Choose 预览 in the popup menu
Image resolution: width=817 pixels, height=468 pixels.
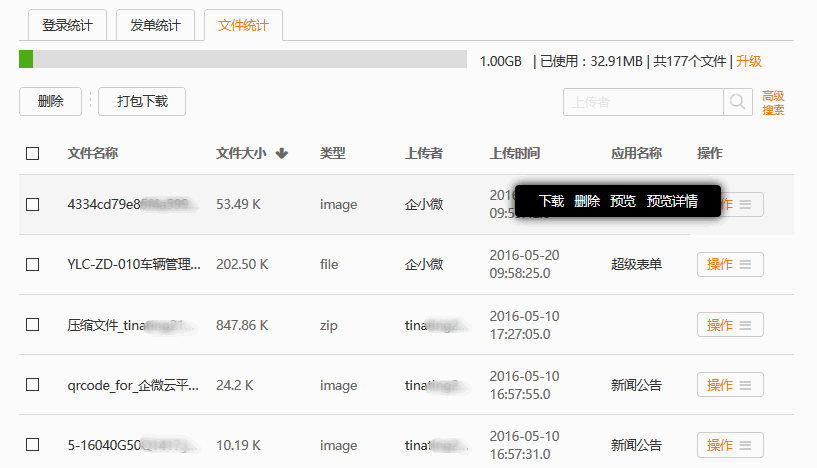[x=623, y=201]
